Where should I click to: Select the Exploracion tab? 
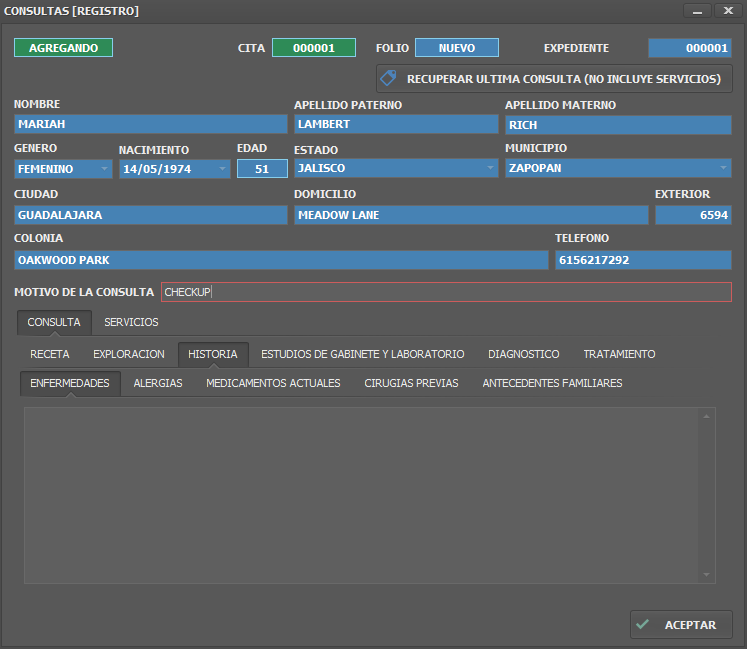coord(129,354)
